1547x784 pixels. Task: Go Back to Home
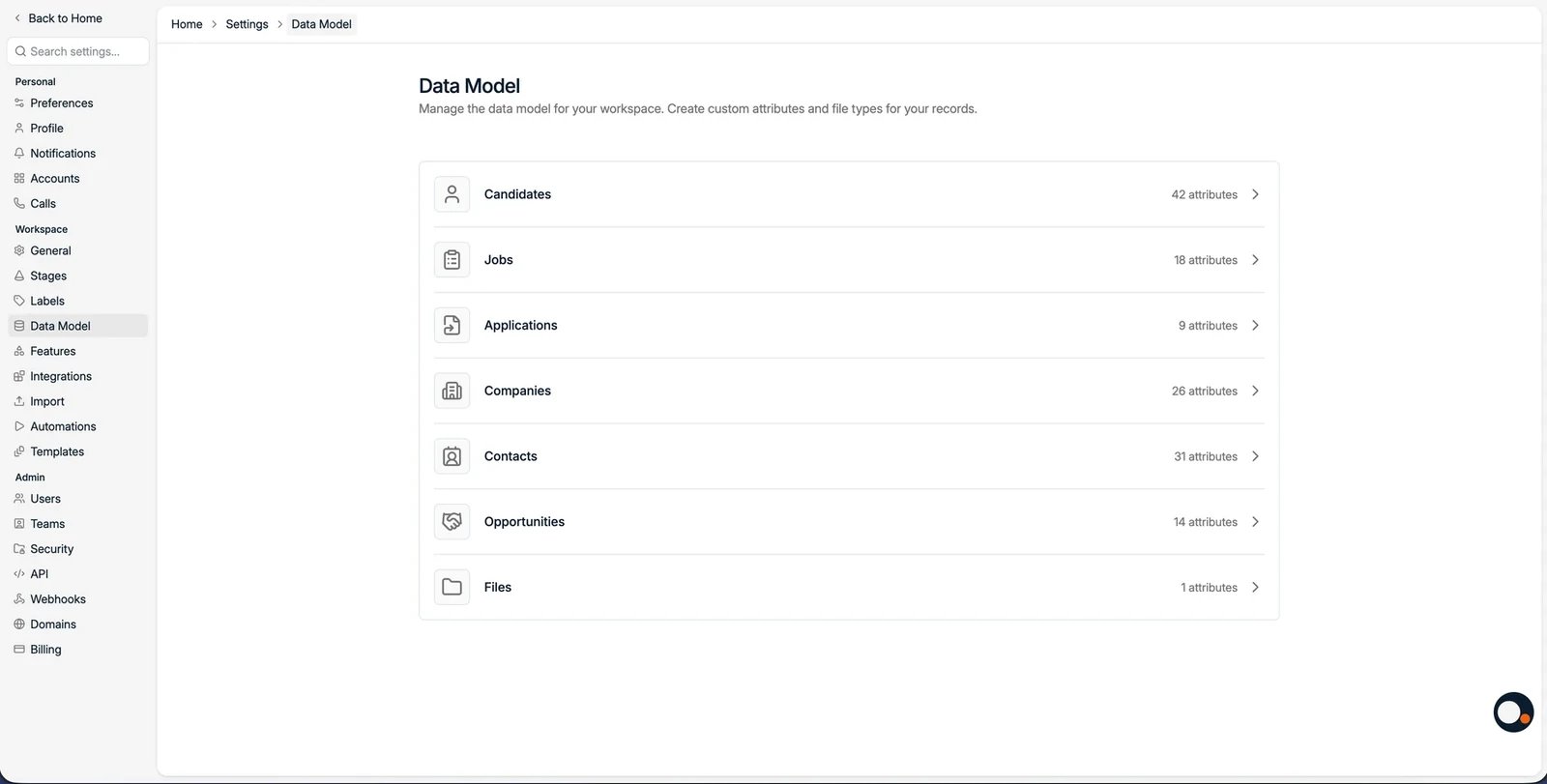pos(58,18)
